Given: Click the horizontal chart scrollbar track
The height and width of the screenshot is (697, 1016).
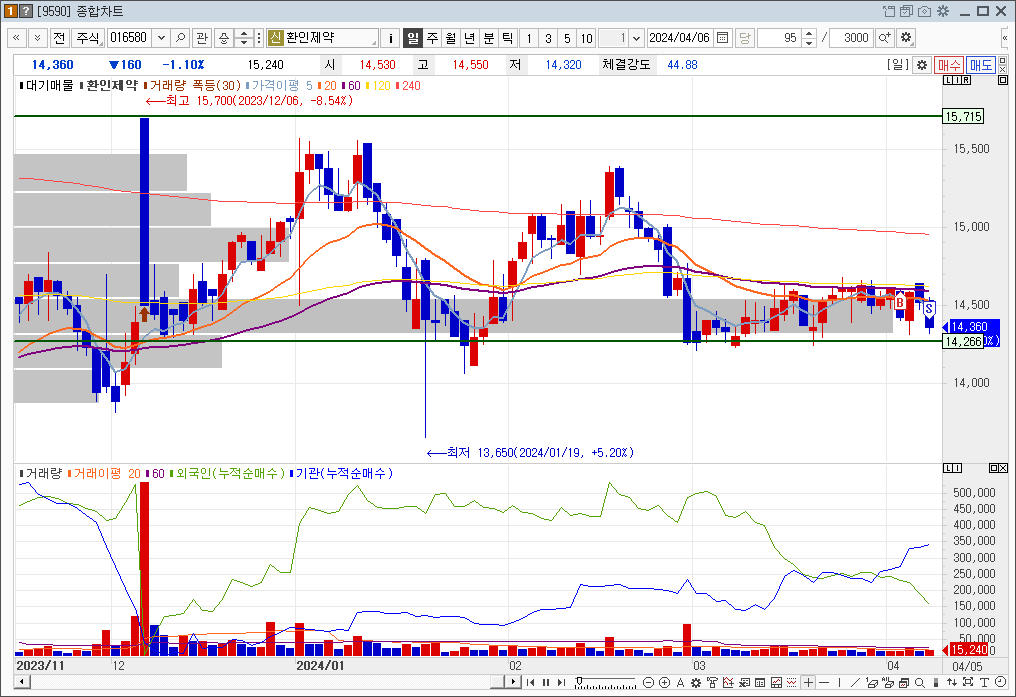Looking at the screenshot, I should point(259,681).
